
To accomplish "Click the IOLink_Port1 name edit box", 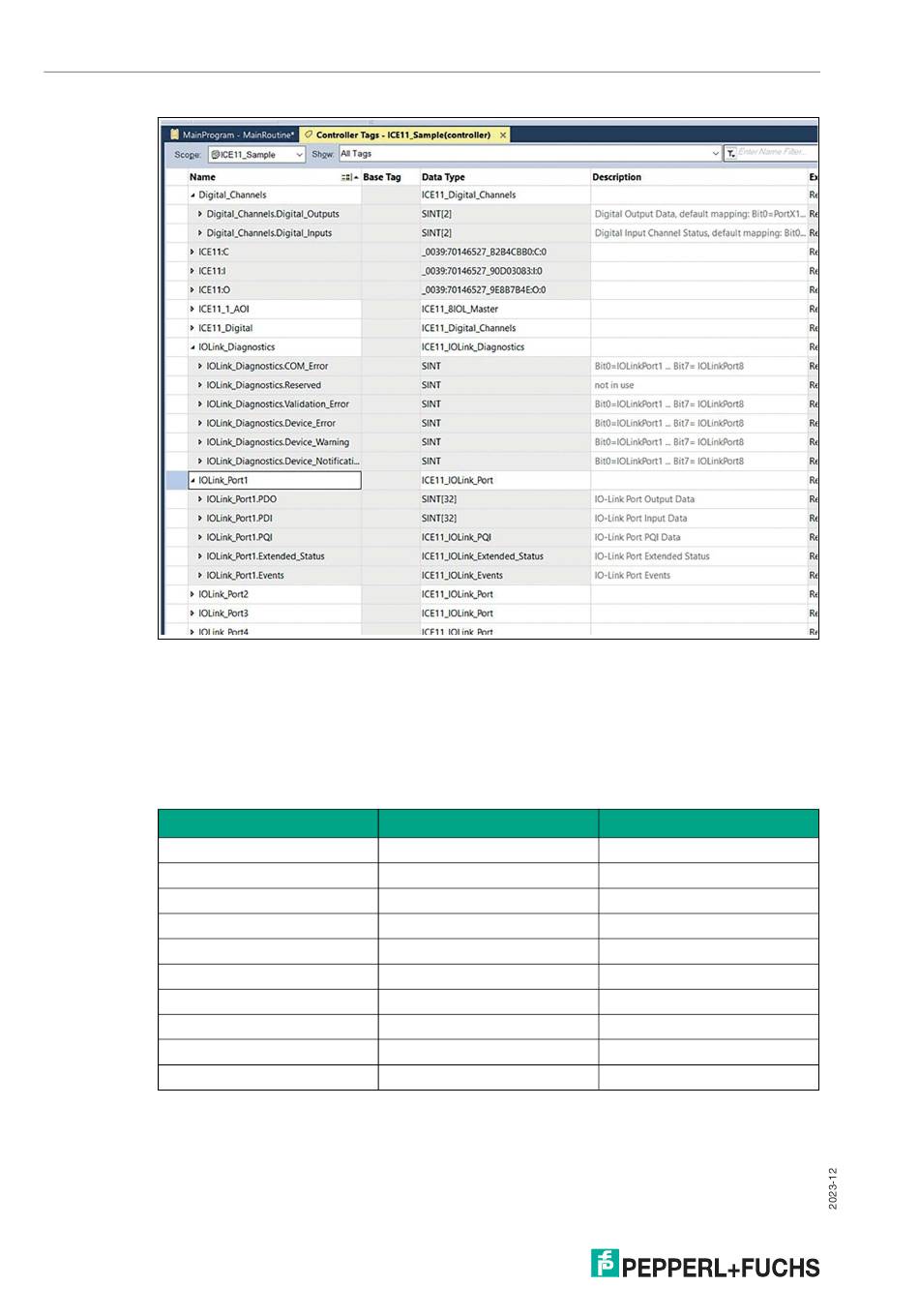I will (274, 480).
